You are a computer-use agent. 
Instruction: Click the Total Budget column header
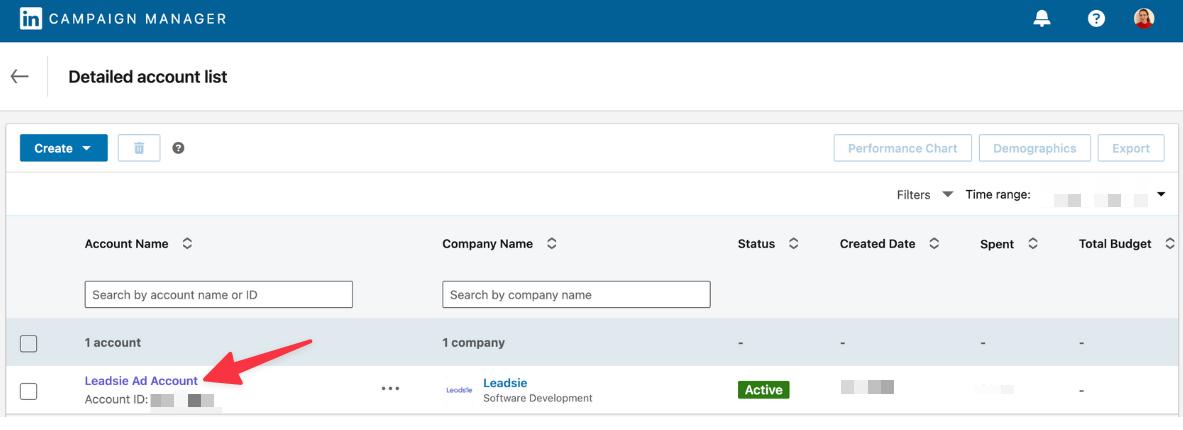click(x=1115, y=244)
